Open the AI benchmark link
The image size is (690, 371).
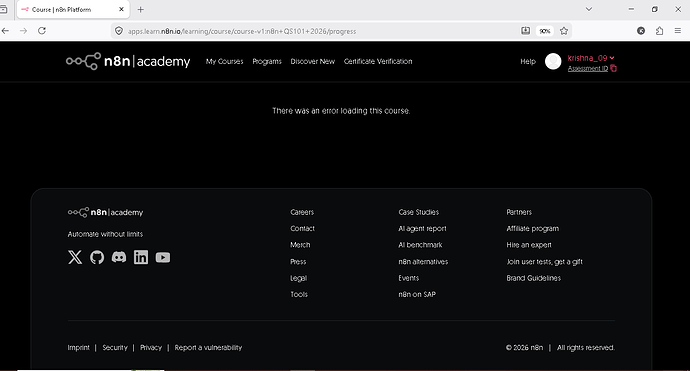tap(420, 245)
